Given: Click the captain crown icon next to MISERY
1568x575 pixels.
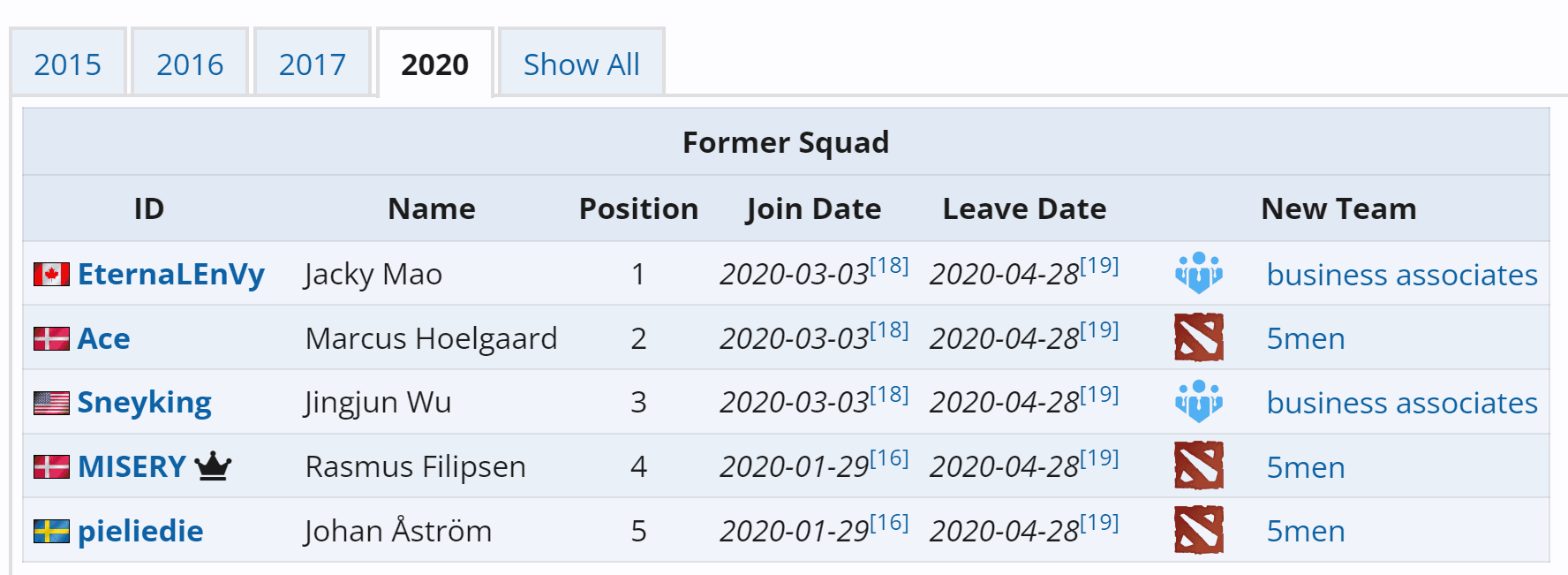Looking at the screenshot, I should [x=213, y=465].
